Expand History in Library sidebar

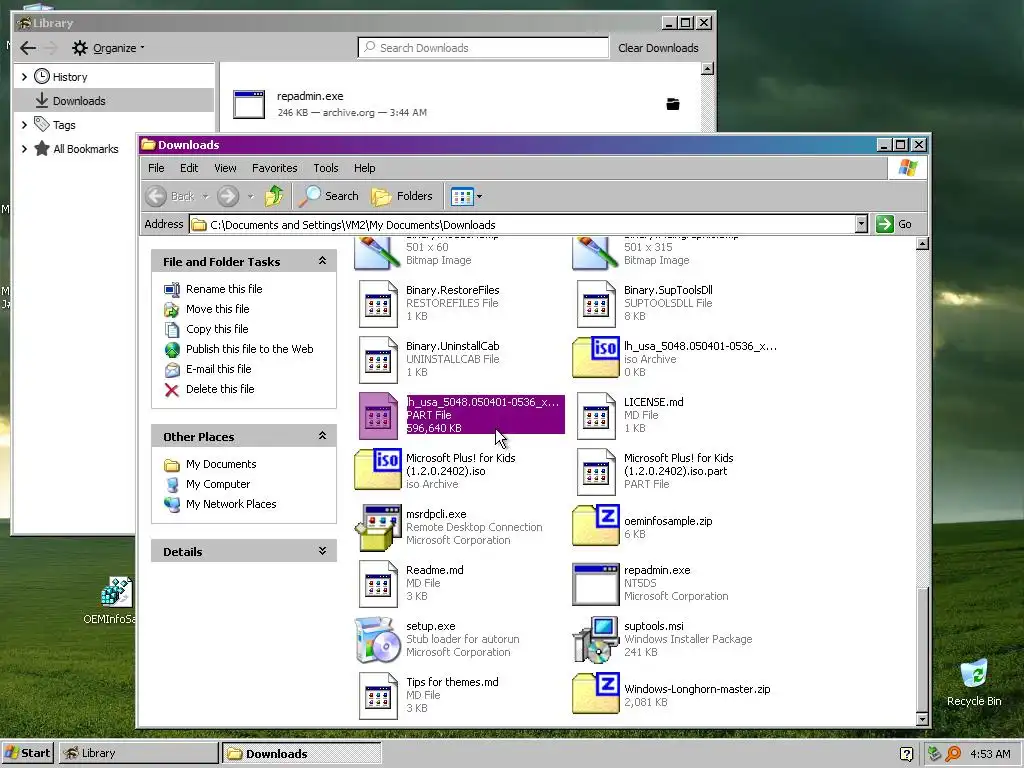[x=24, y=76]
